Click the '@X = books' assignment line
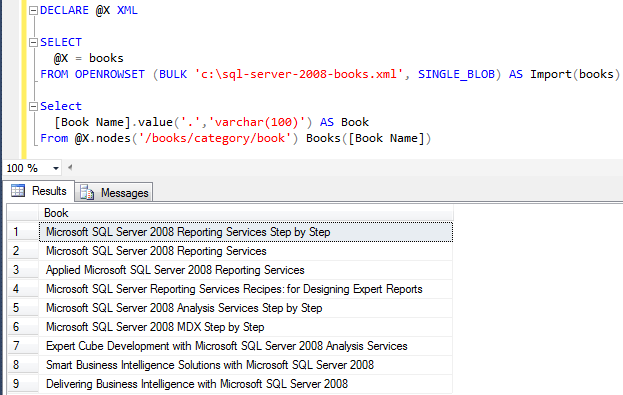The height and width of the screenshot is (395, 623). pyautogui.click(x=89, y=58)
